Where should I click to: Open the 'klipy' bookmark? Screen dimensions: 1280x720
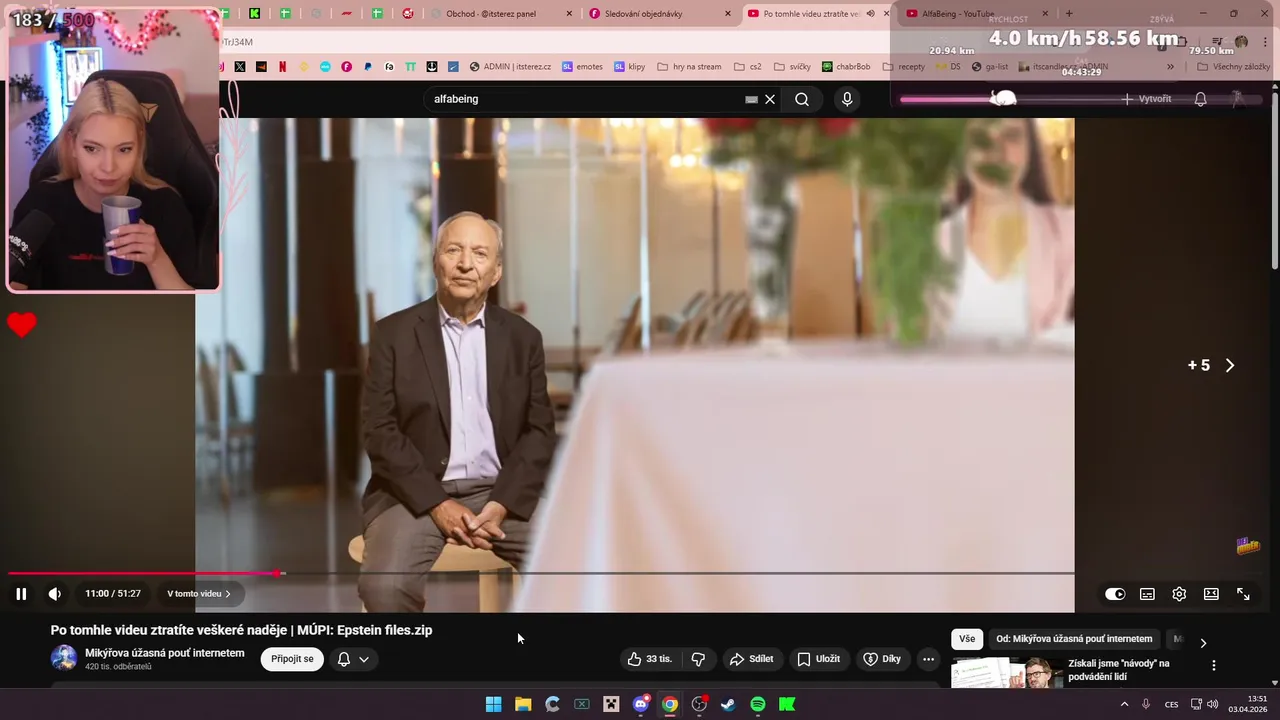tap(630, 67)
